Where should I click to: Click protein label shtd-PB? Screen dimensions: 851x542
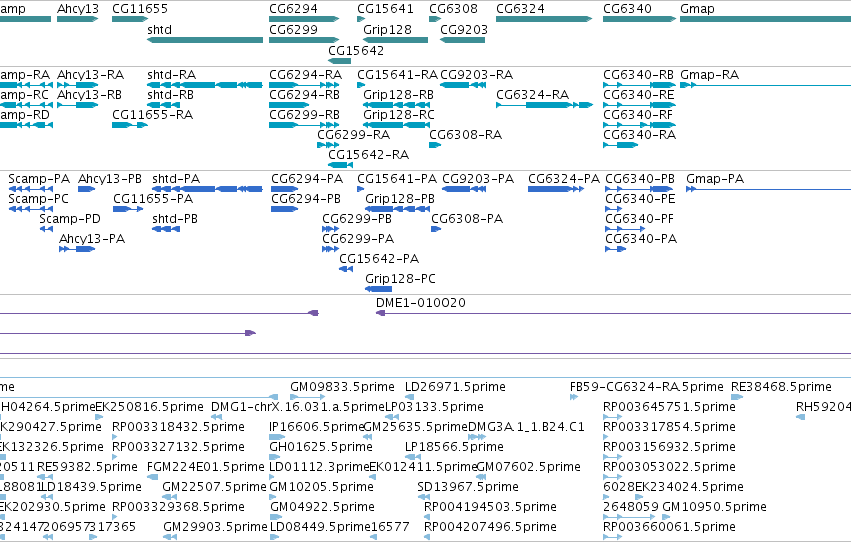point(175,219)
